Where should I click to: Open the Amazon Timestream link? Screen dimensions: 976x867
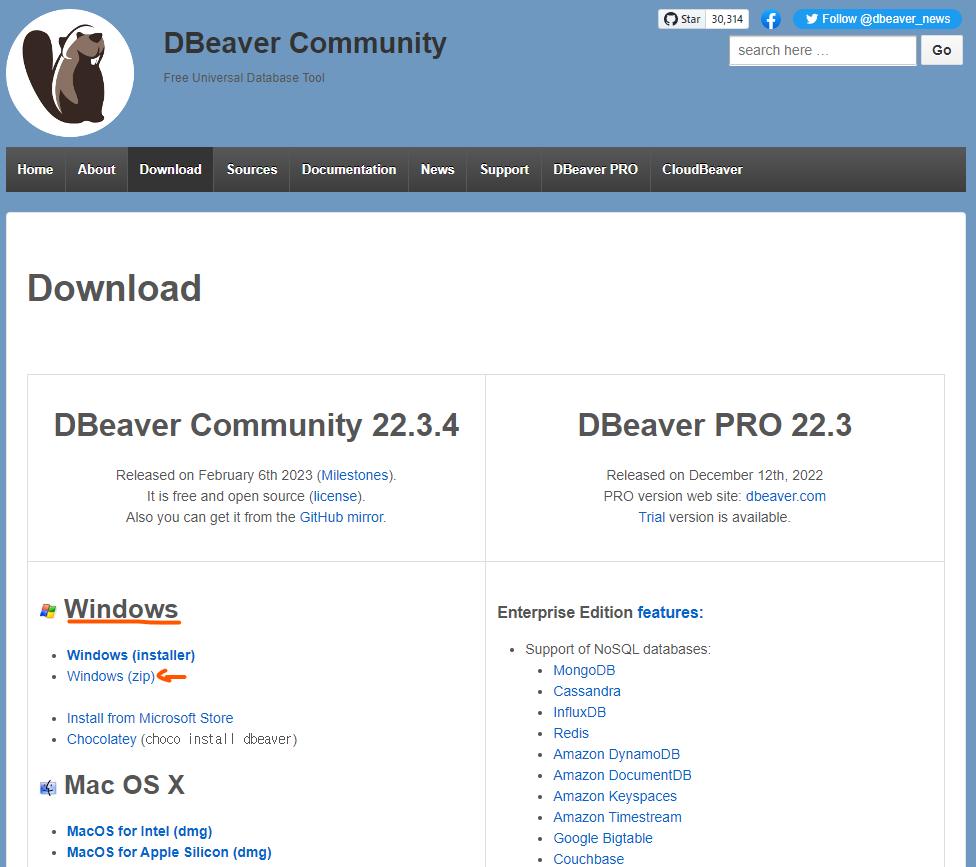617,817
